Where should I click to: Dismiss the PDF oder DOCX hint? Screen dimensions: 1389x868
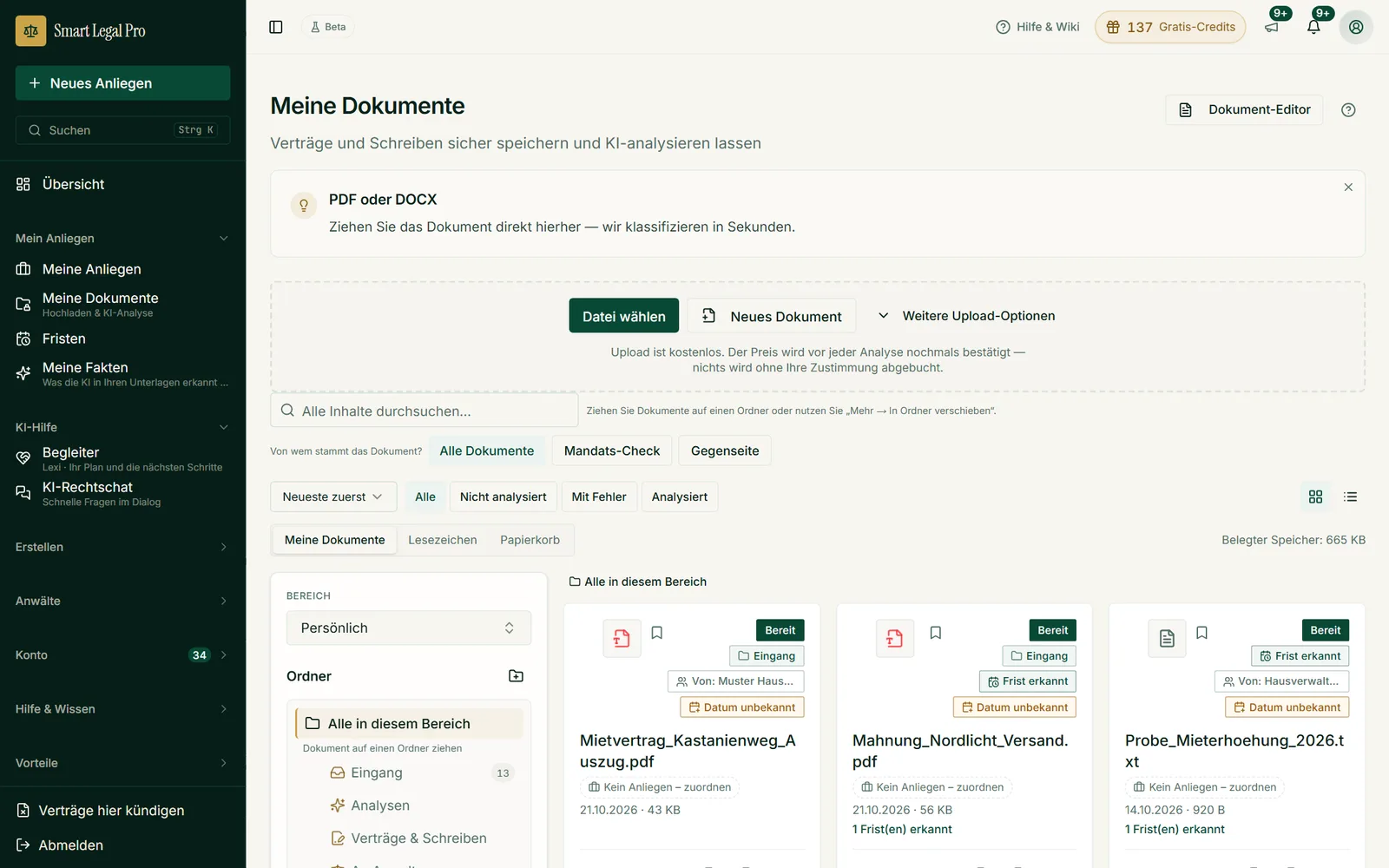[1348, 187]
